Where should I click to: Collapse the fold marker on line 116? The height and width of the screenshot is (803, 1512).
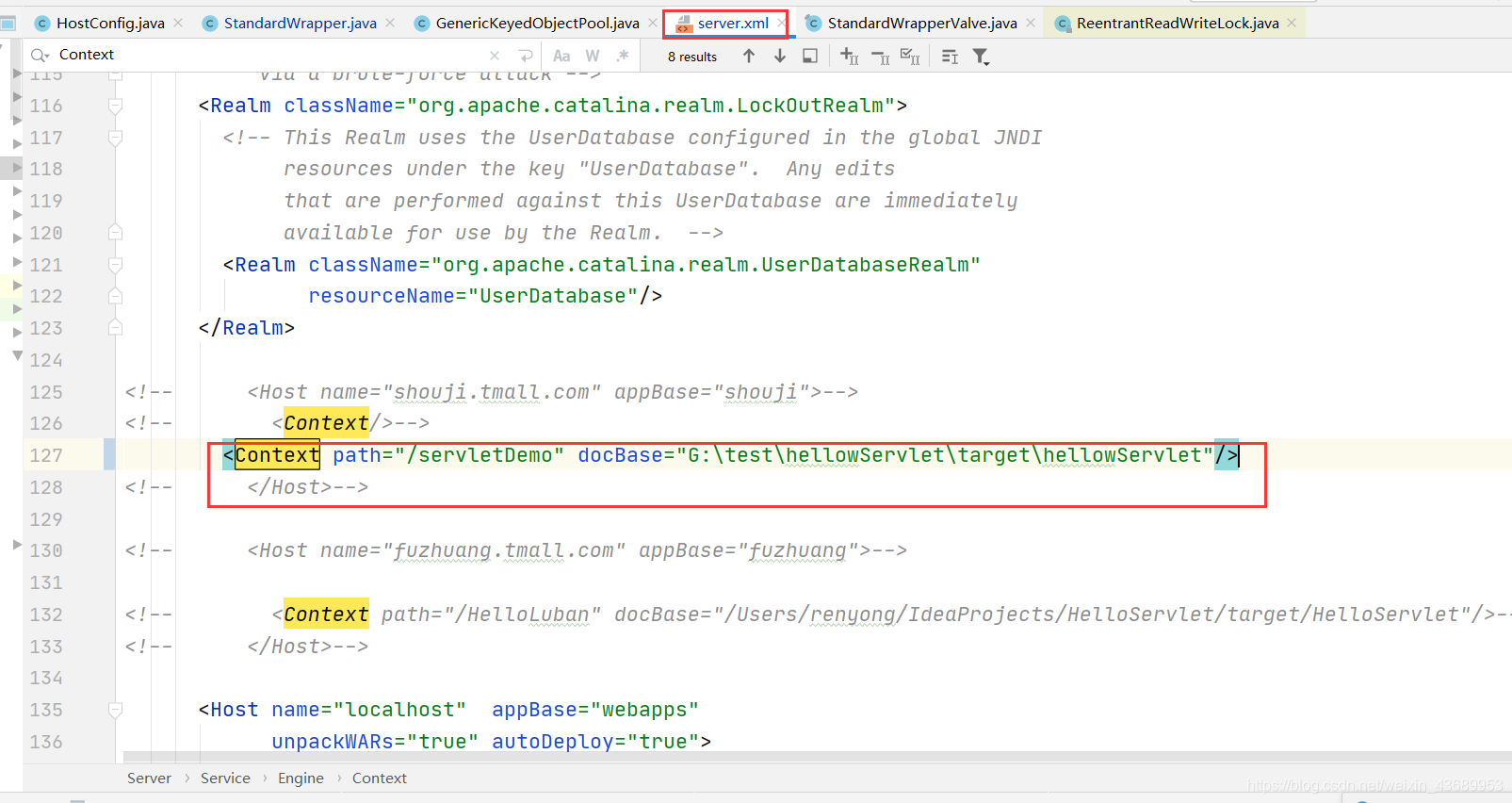tap(115, 106)
